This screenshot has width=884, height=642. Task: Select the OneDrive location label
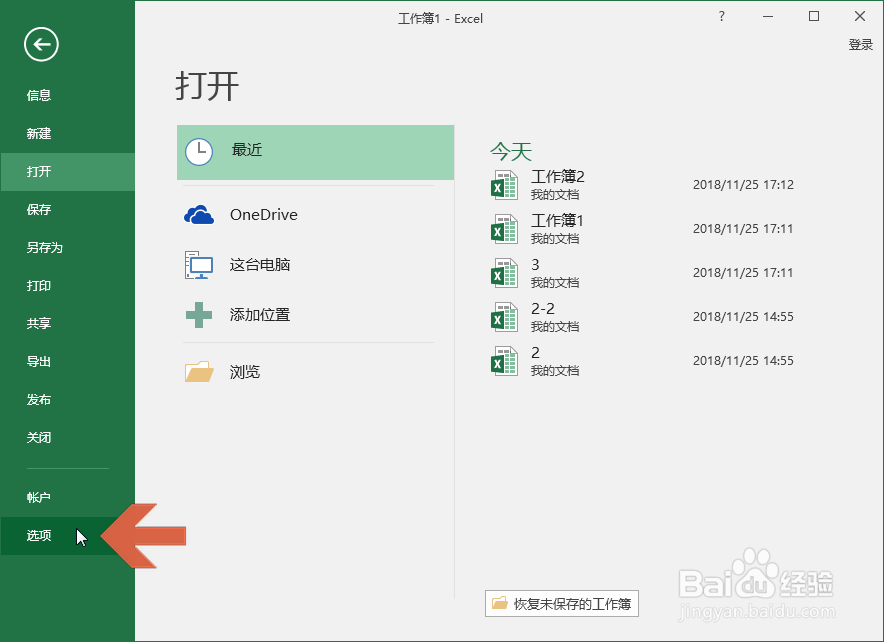pos(263,215)
